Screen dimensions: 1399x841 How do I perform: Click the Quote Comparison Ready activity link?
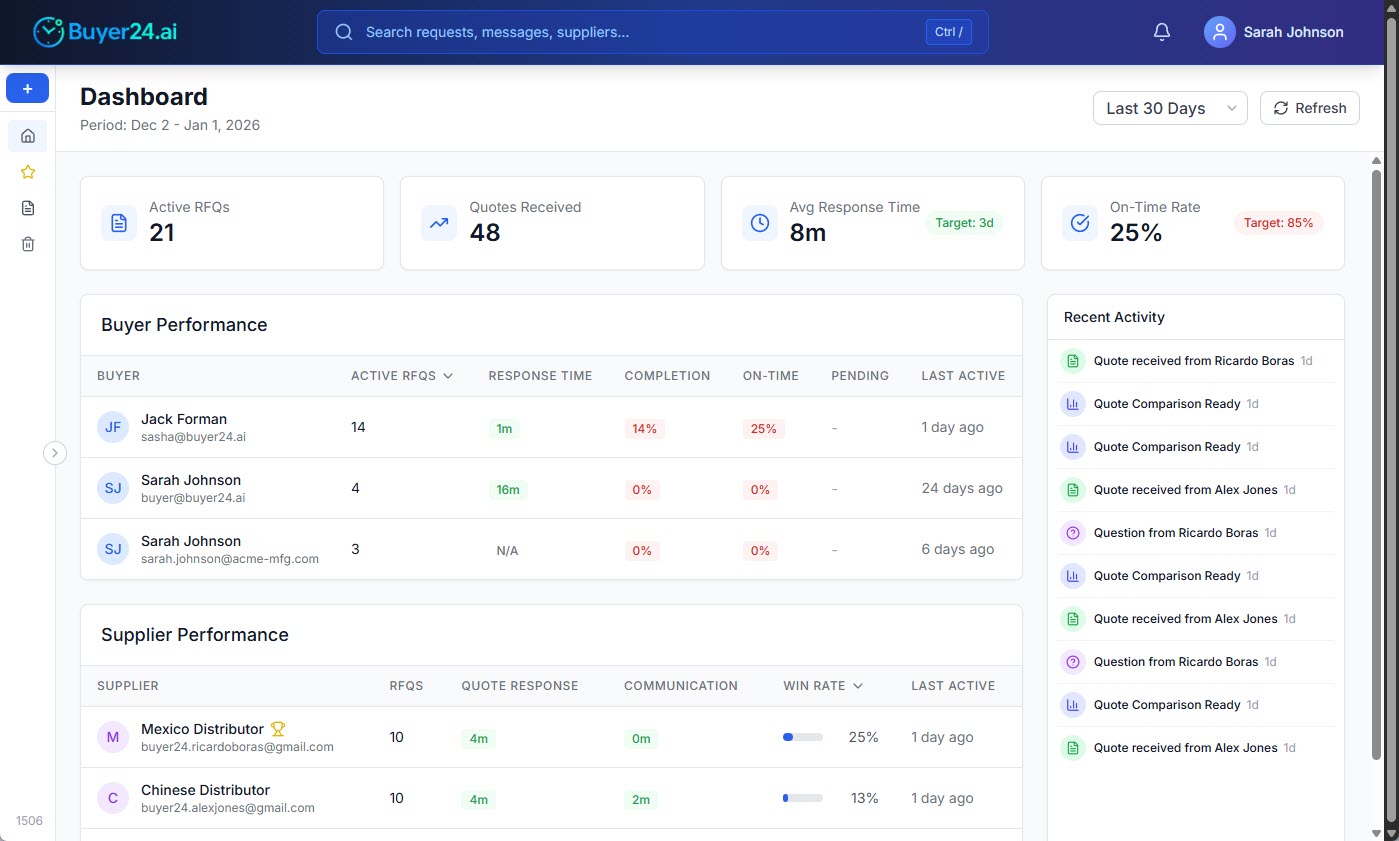pos(1166,403)
